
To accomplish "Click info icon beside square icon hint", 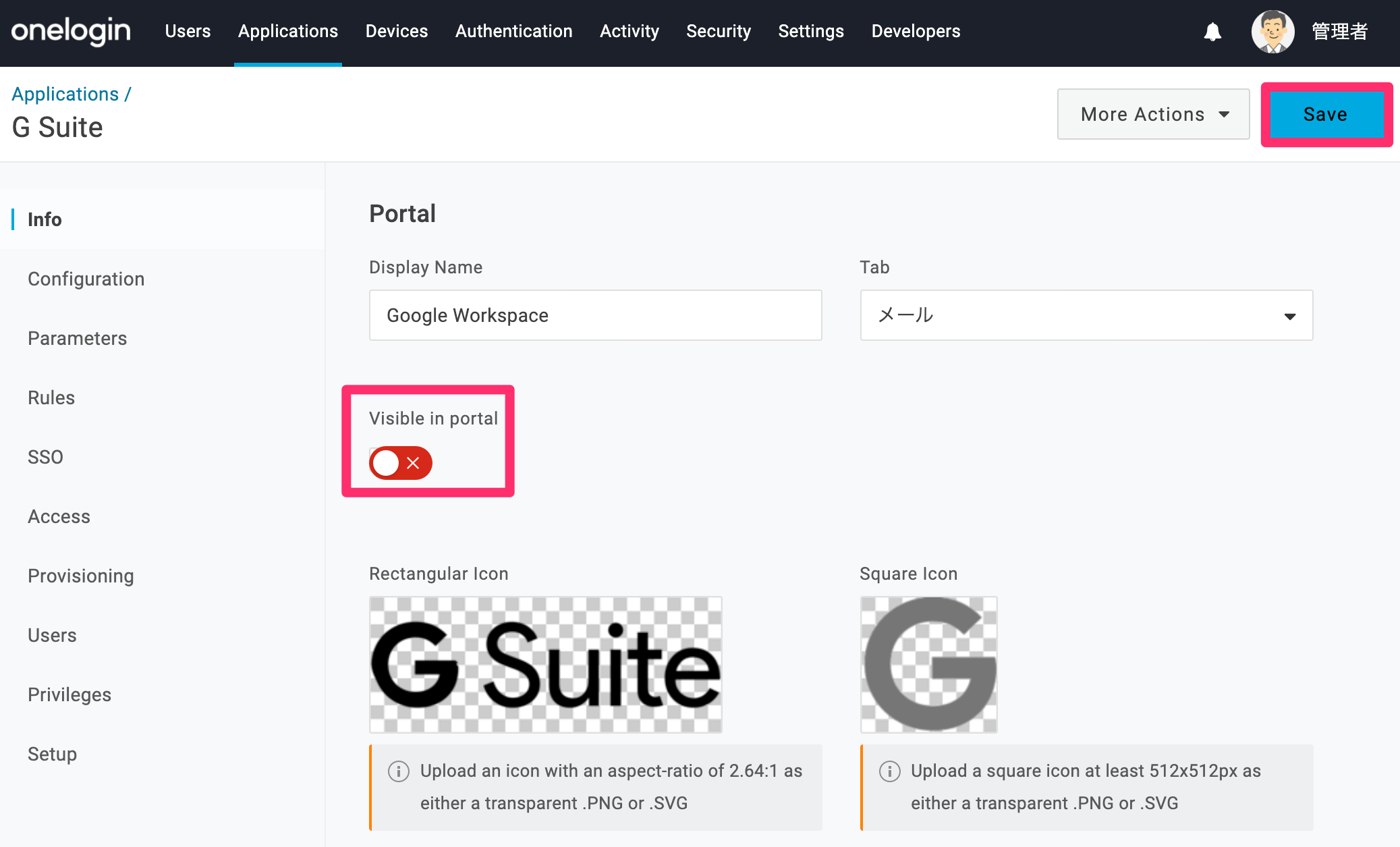I will click(x=890, y=771).
